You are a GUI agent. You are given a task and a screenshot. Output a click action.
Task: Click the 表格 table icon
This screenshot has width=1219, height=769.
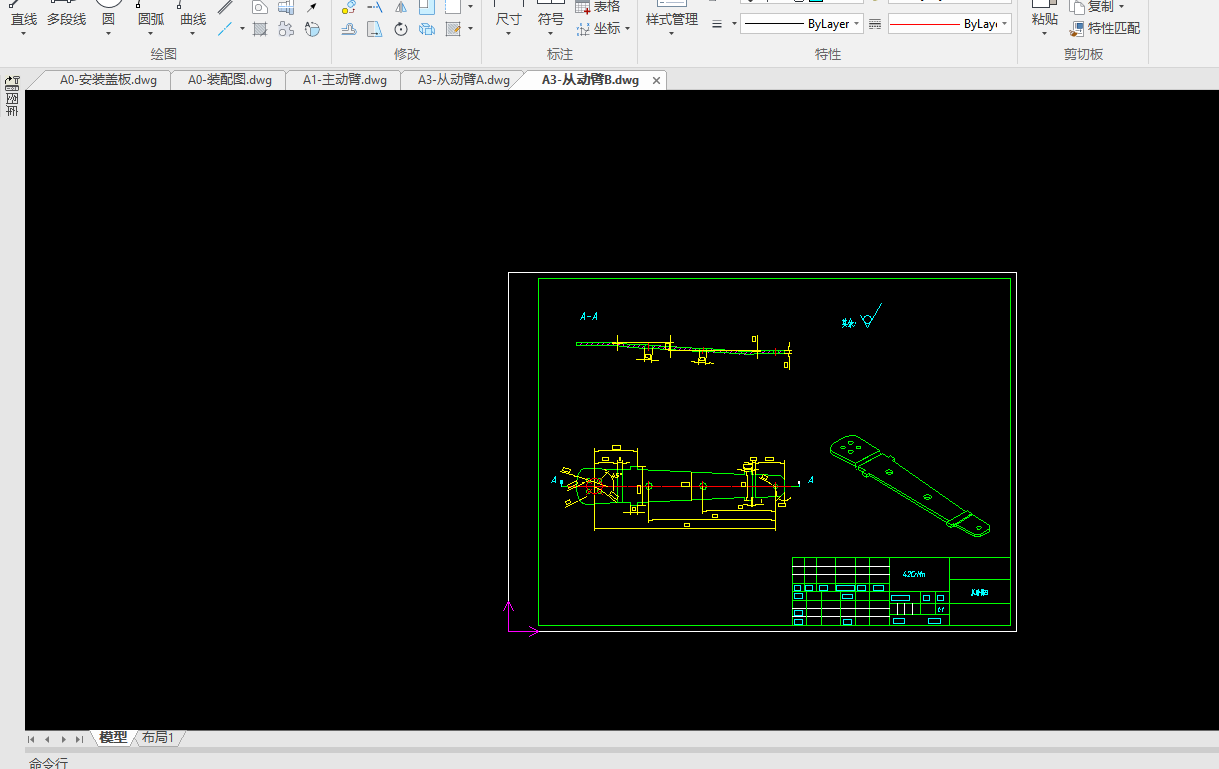(x=583, y=7)
